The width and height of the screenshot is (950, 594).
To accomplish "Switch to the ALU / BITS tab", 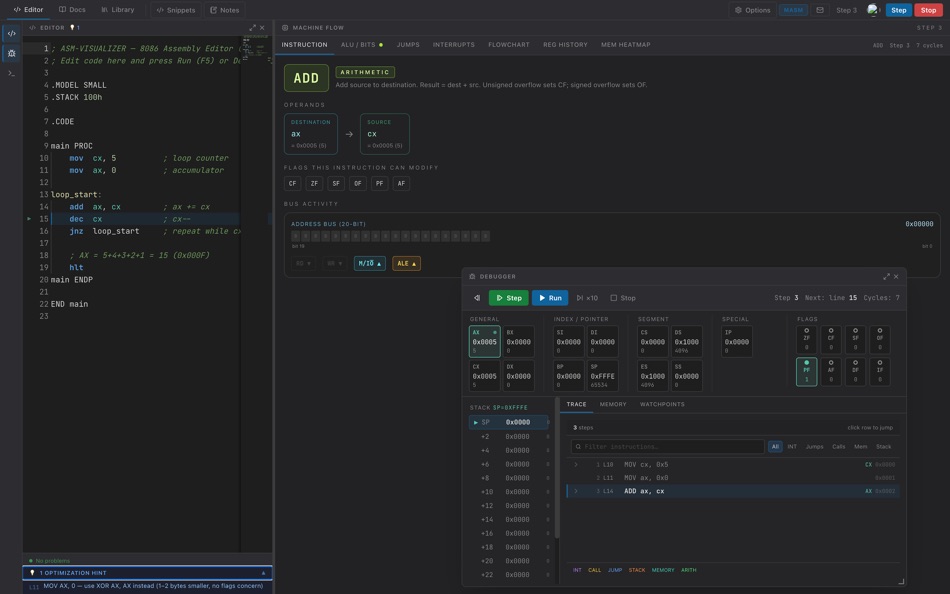I will point(362,45).
